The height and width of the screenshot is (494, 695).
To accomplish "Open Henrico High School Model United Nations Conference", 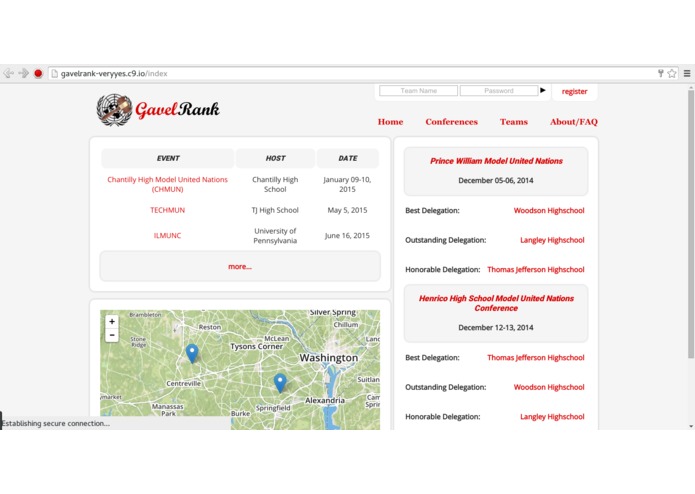I will coord(496,303).
